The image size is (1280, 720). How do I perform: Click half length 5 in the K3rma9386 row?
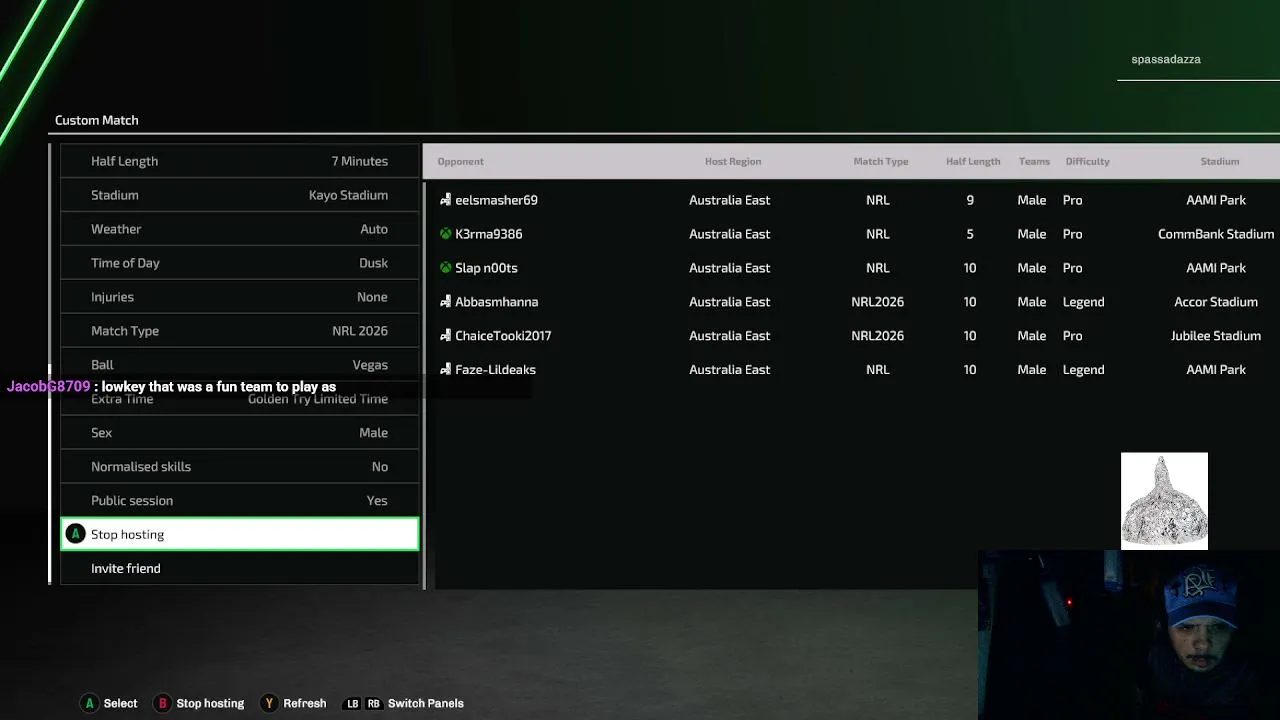(969, 234)
